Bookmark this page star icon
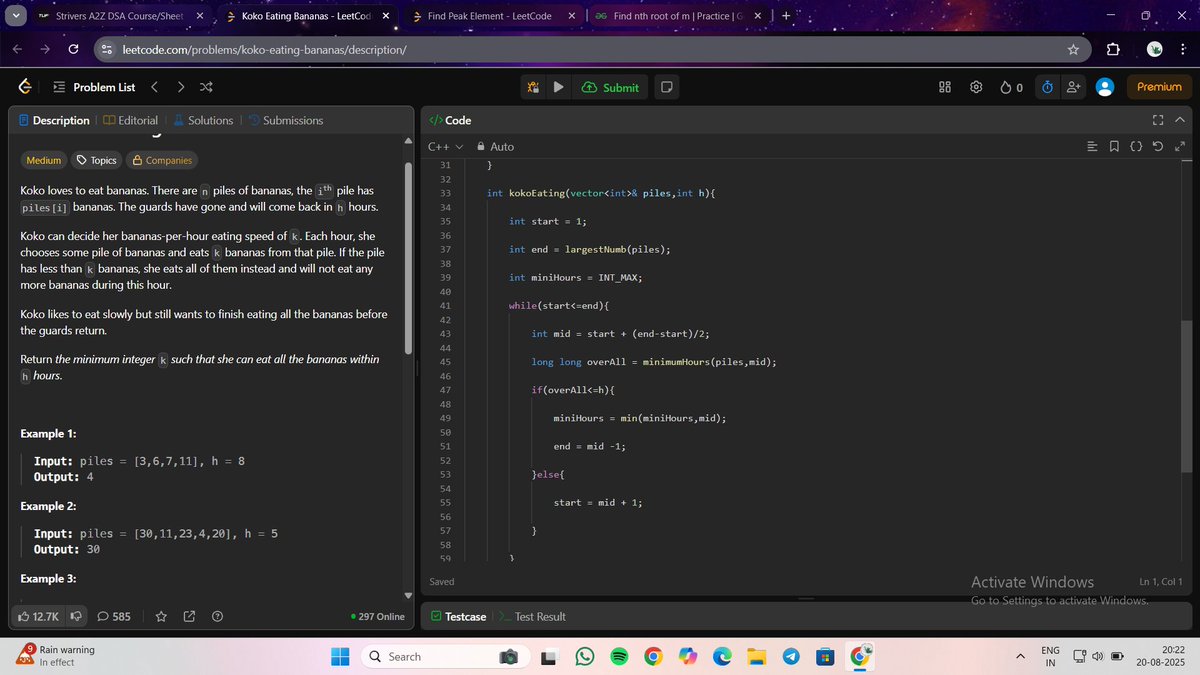 [1073, 50]
